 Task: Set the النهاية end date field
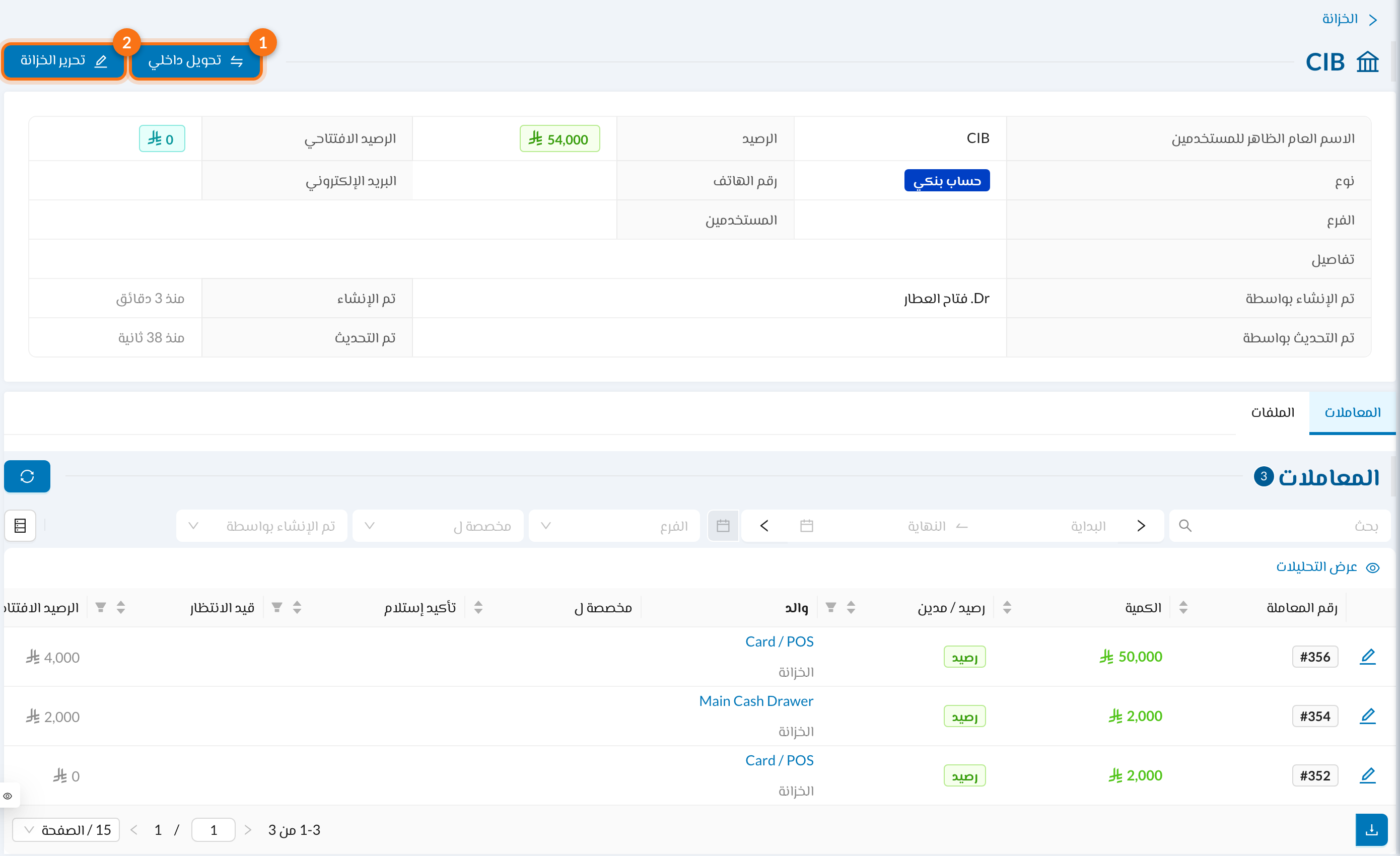click(x=926, y=526)
